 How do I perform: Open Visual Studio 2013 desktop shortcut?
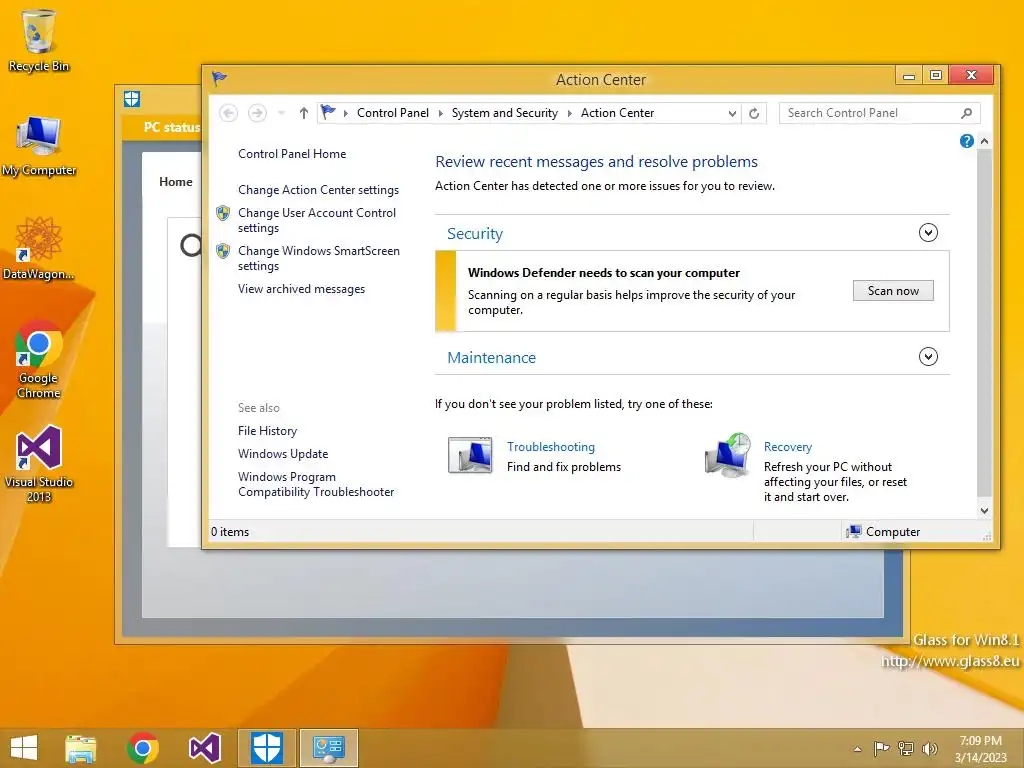39,464
